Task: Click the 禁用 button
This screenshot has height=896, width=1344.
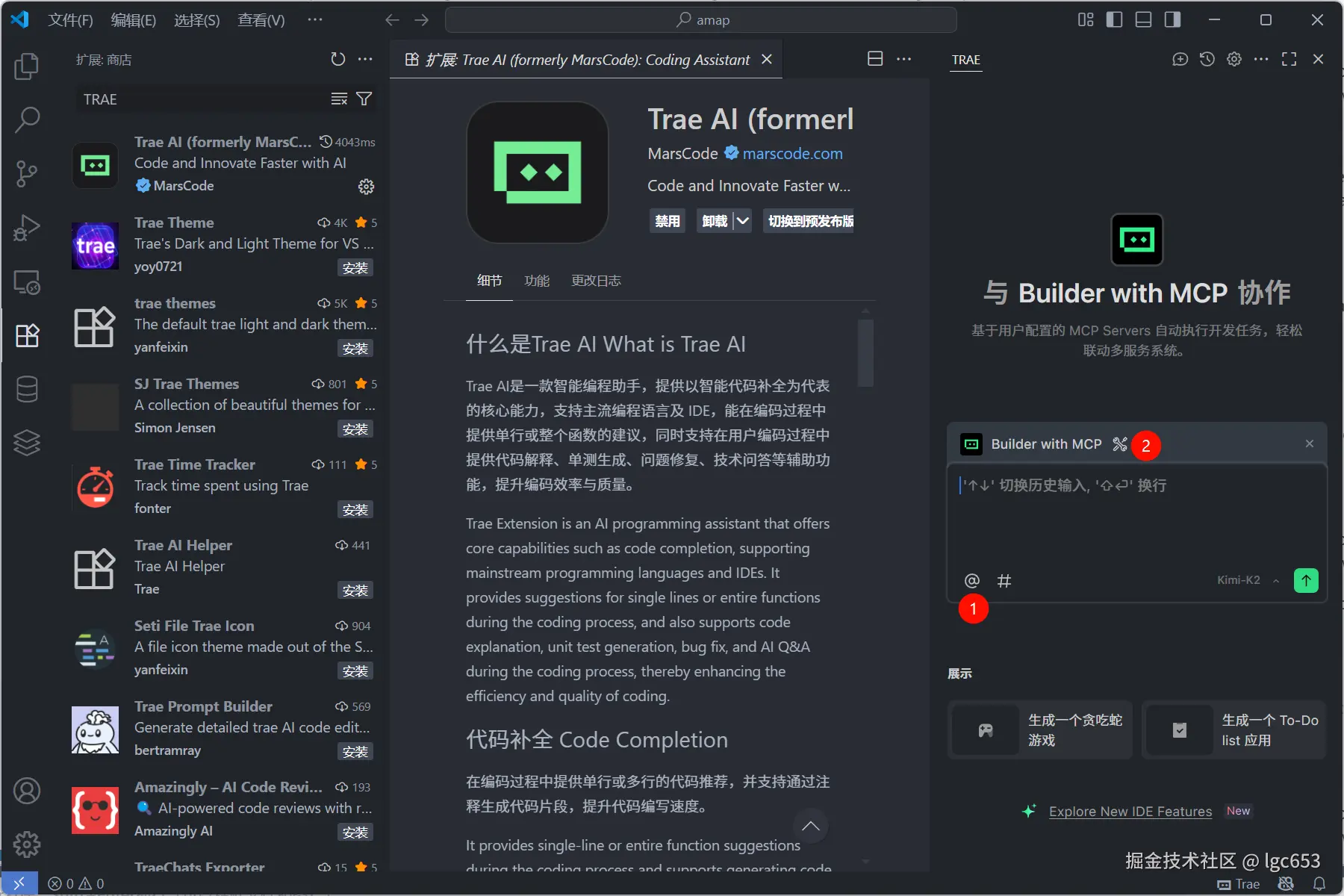Action: (x=668, y=221)
